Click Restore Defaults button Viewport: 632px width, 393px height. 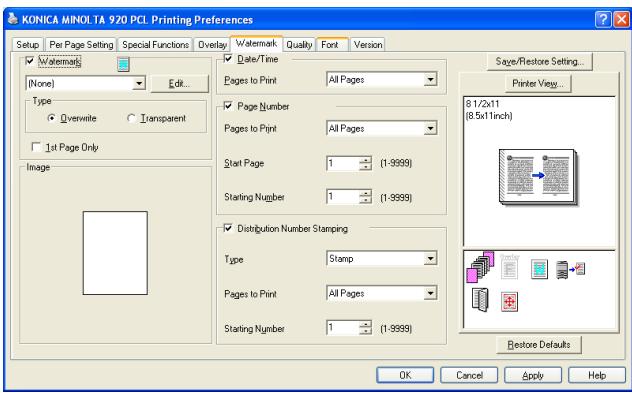539,345
